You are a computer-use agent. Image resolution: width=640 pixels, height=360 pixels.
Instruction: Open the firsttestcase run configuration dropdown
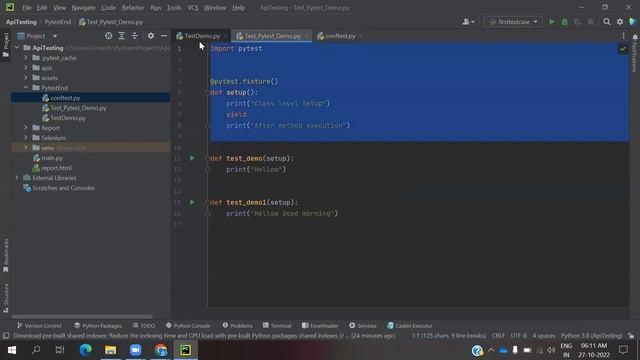pyautogui.click(x=513, y=22)
